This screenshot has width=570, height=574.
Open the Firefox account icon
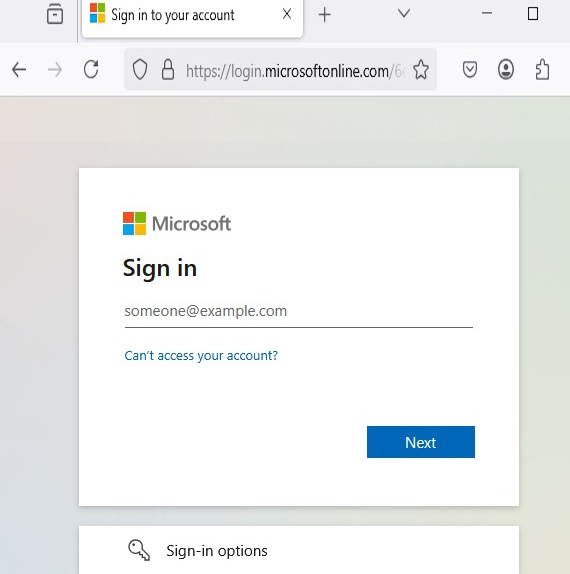click(x=506, y=69)
